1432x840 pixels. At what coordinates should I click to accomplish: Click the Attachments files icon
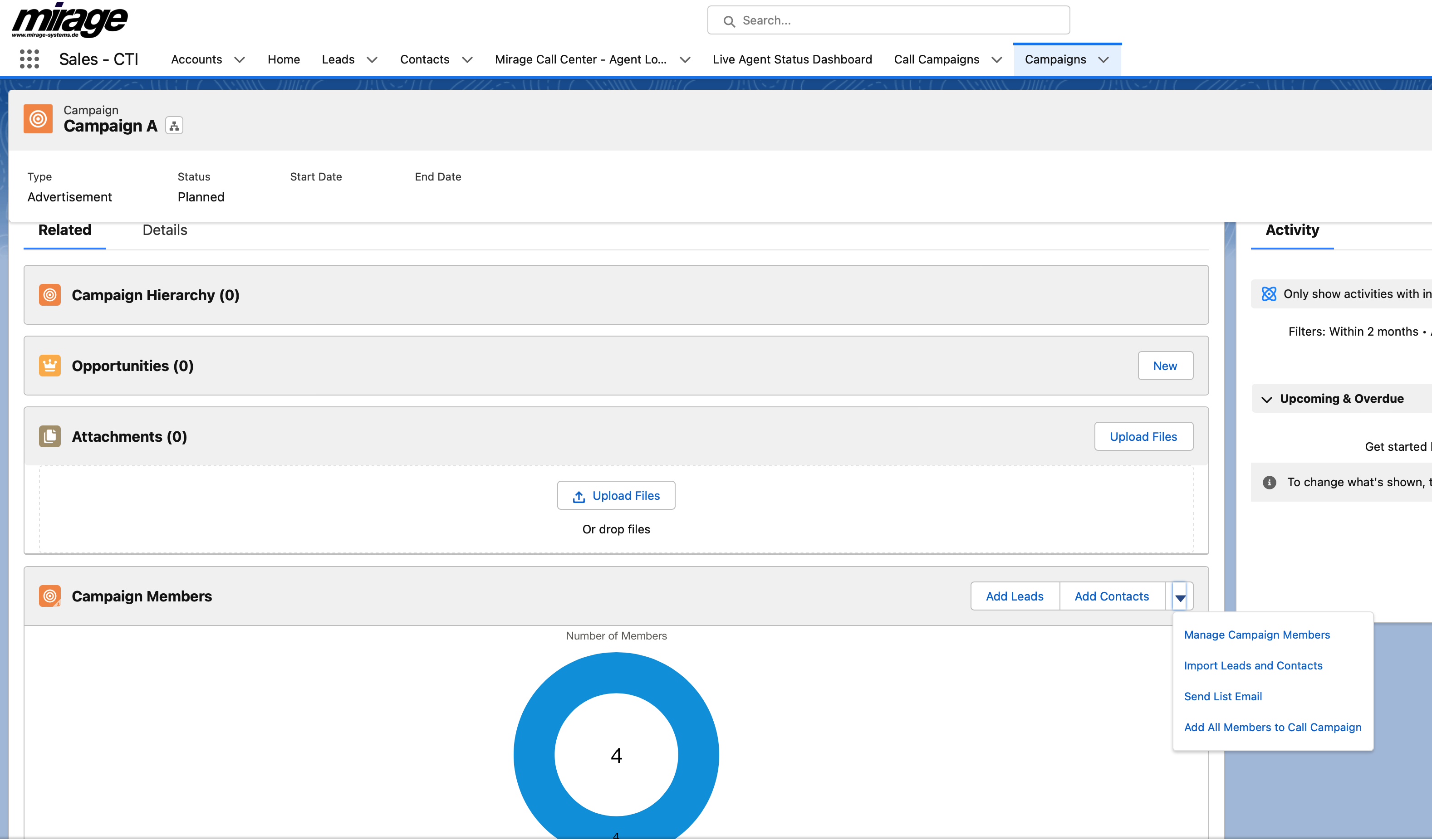pyautogui.click(x=50, y=437)
